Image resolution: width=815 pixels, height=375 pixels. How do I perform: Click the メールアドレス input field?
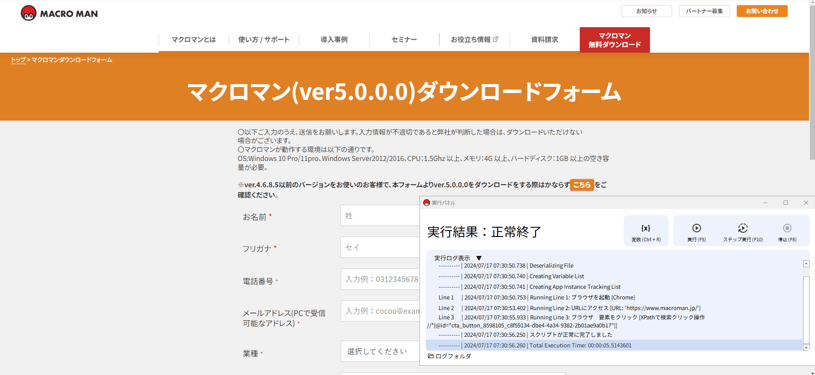point(380,311)
